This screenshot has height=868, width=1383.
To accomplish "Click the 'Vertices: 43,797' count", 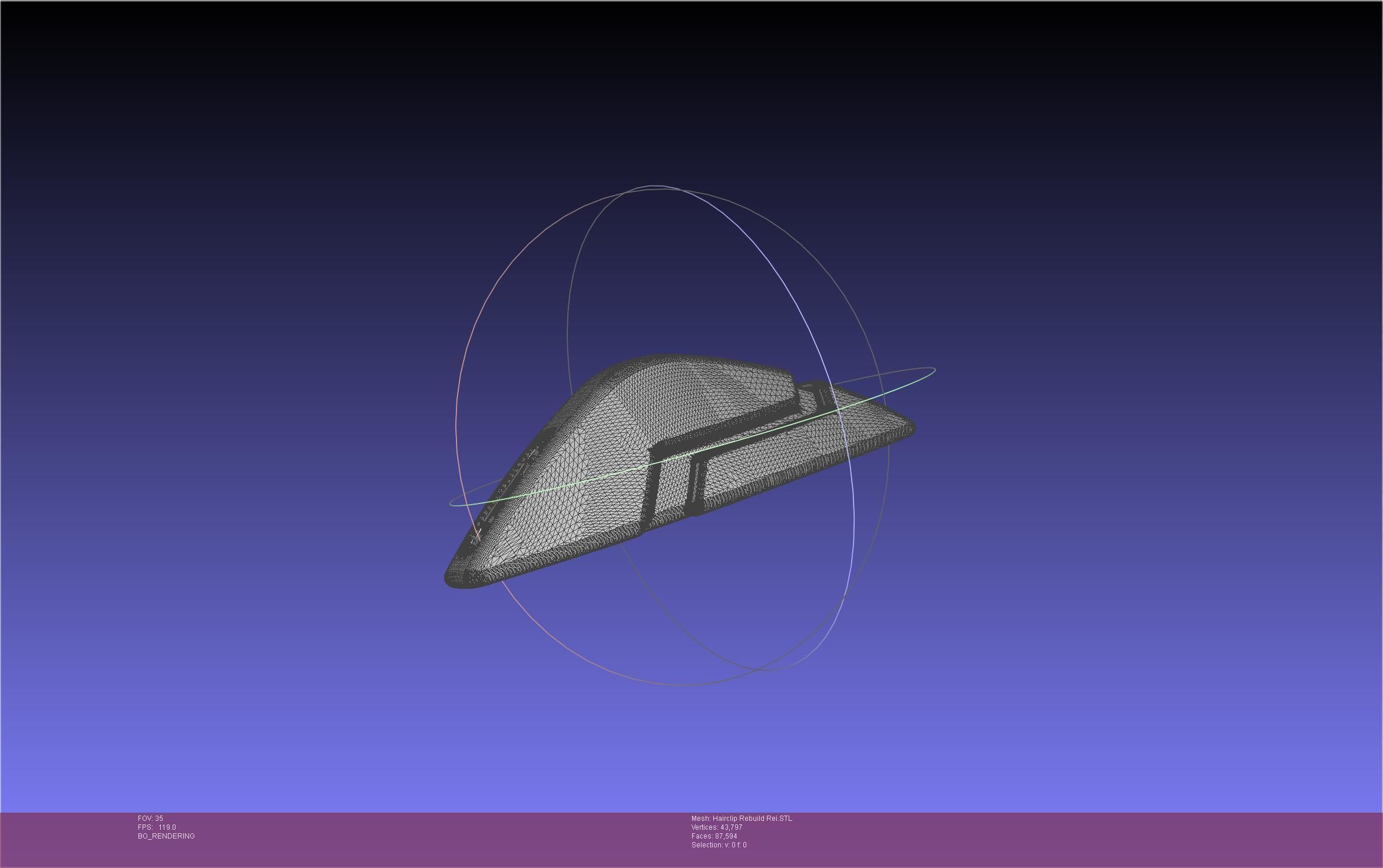I will point(717,827).
